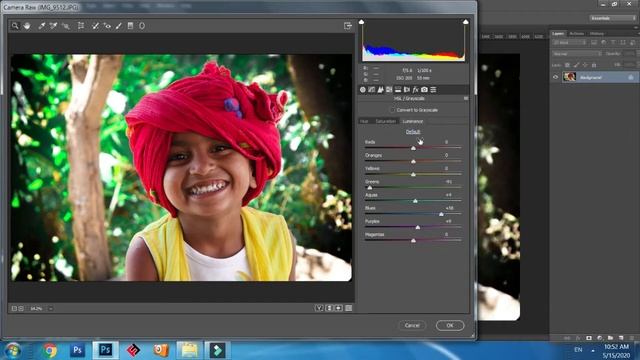Image resolution: width=640 pixels, height=360 pixels.
Task: Click the active Photoshop taskbar icon
Action: pyautogui.click(x=105, y=351)
